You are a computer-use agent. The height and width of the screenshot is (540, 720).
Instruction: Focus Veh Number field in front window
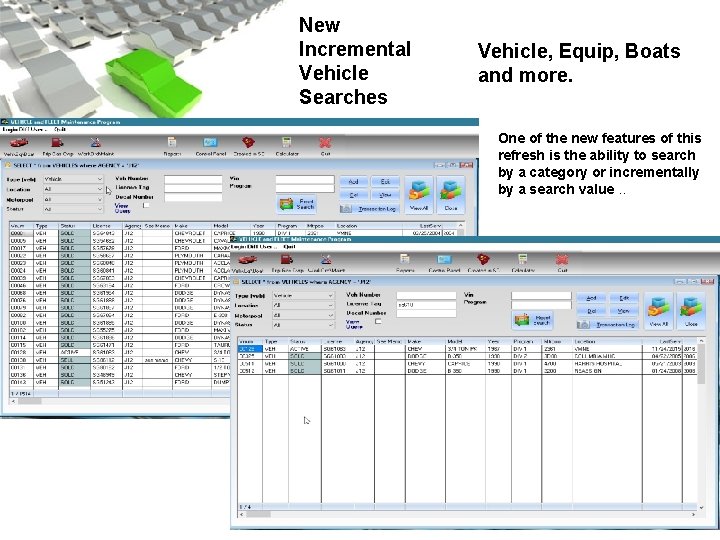[426, 295]
